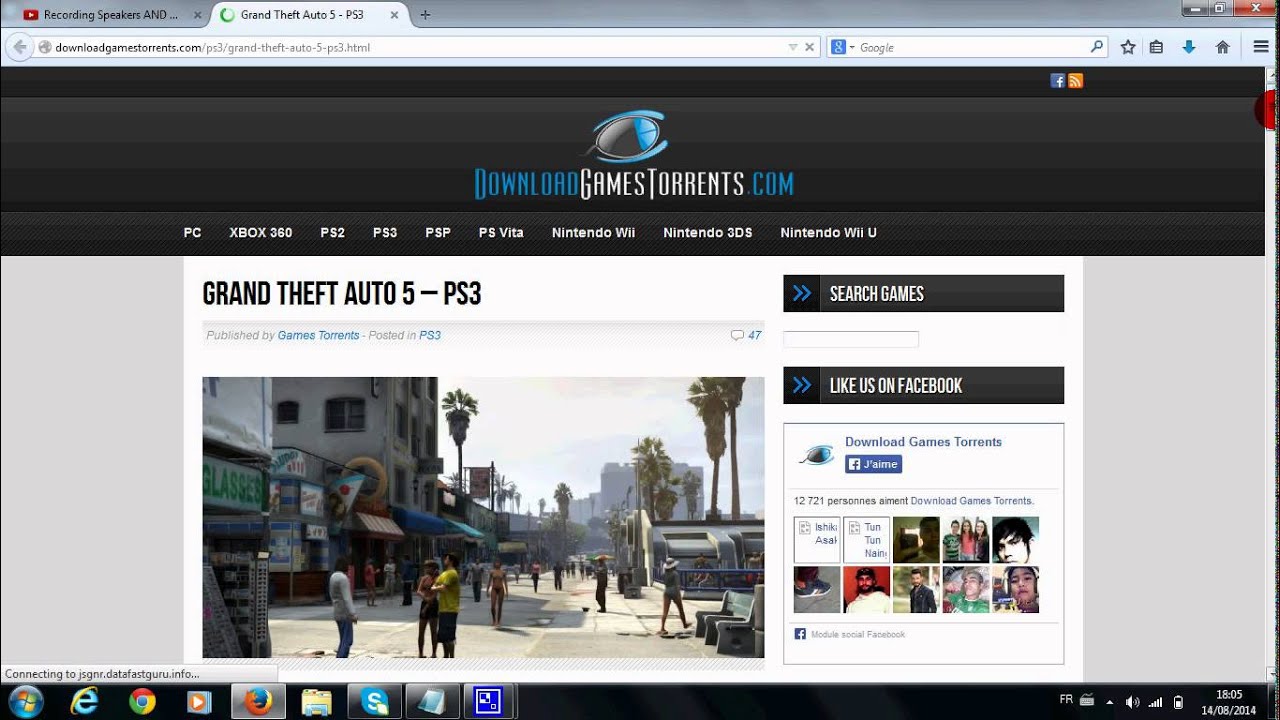The height and width of the screenshot is (720, 1280).
Task: Go back with the browser back arrow
Action: [20, 47]
